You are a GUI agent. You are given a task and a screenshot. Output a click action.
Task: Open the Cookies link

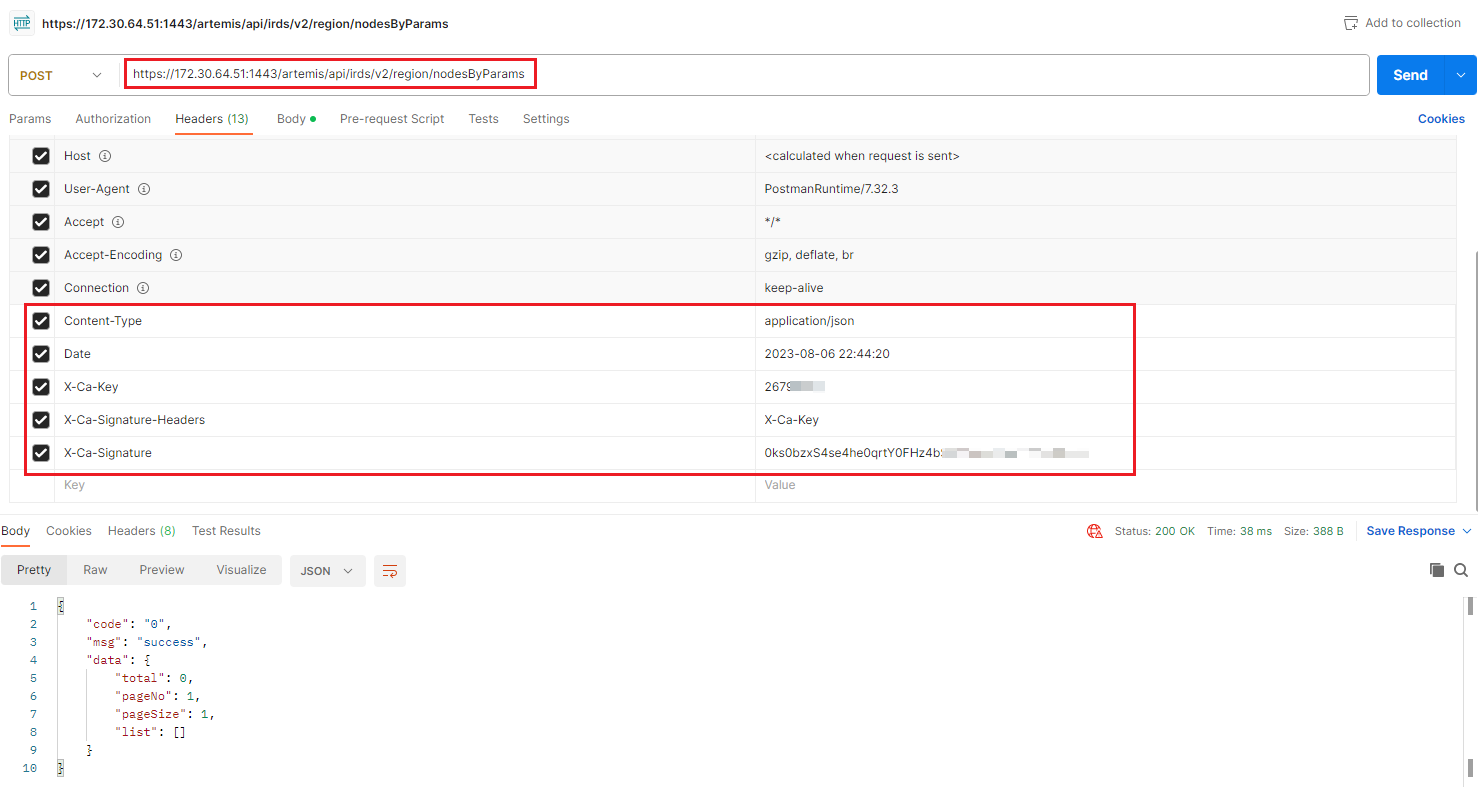pyautogui.click(x=1440, y=119)
